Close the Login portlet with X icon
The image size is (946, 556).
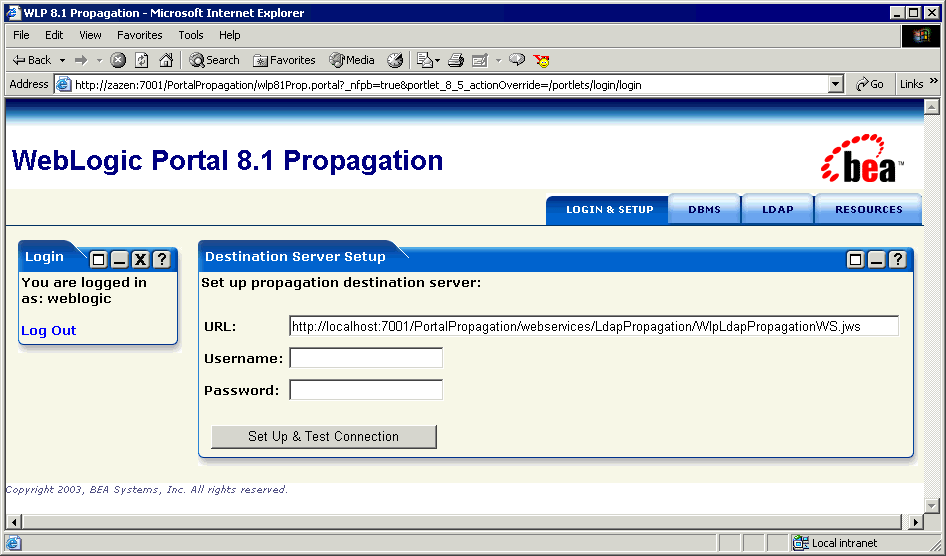pos(141,260)
